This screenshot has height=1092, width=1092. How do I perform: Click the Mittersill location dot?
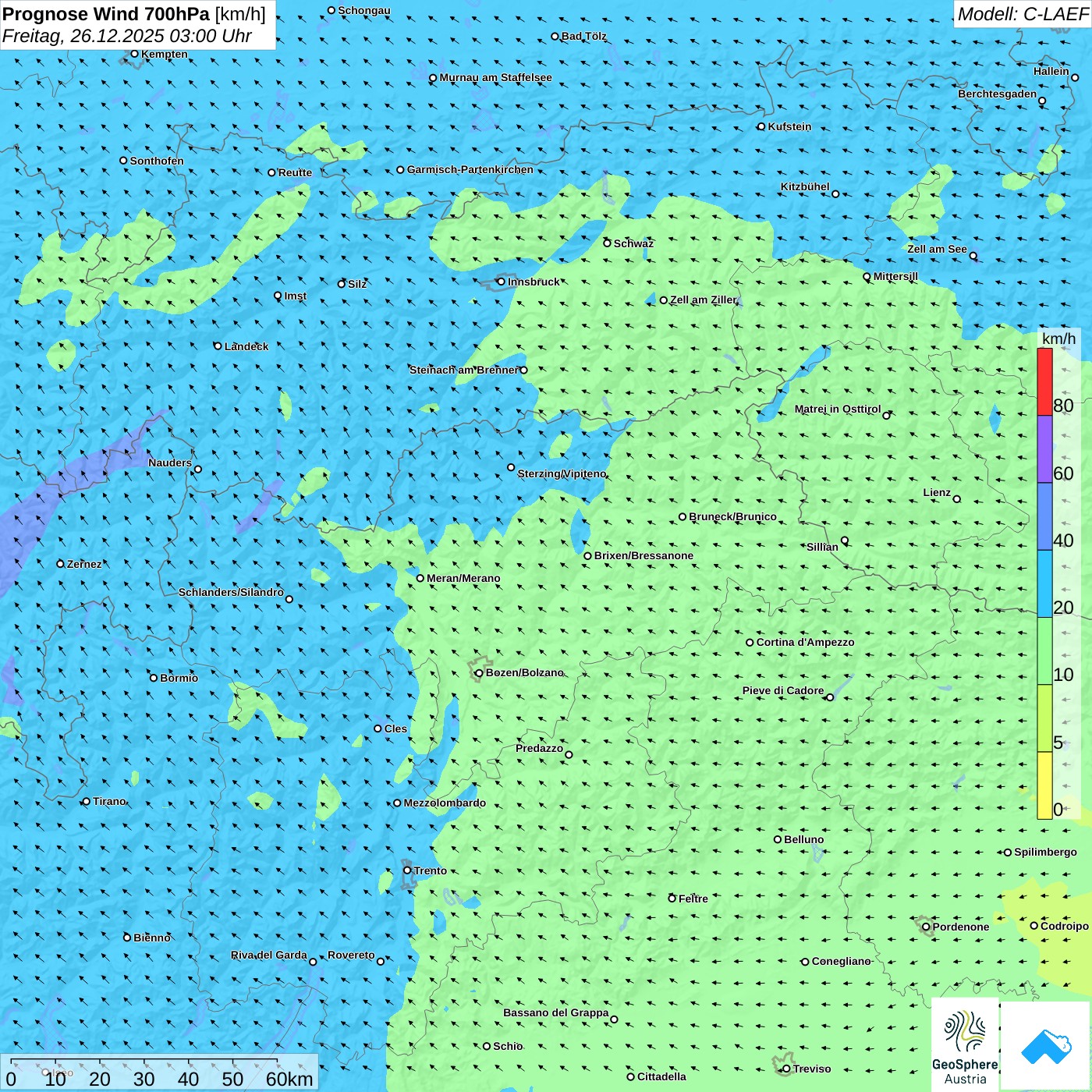click(x=867, y=276)
